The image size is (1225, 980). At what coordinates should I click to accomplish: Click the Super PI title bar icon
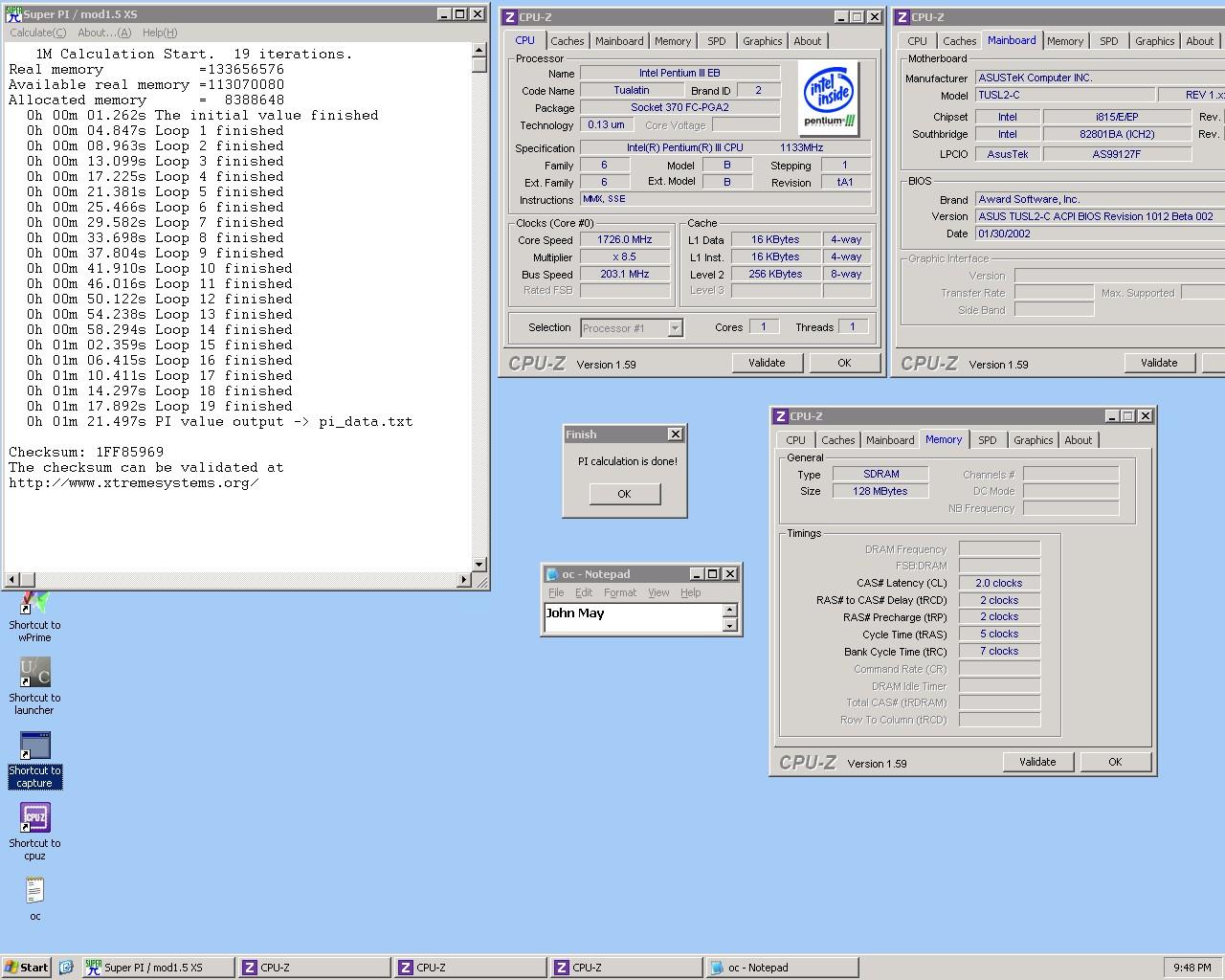tap(13, 14)
